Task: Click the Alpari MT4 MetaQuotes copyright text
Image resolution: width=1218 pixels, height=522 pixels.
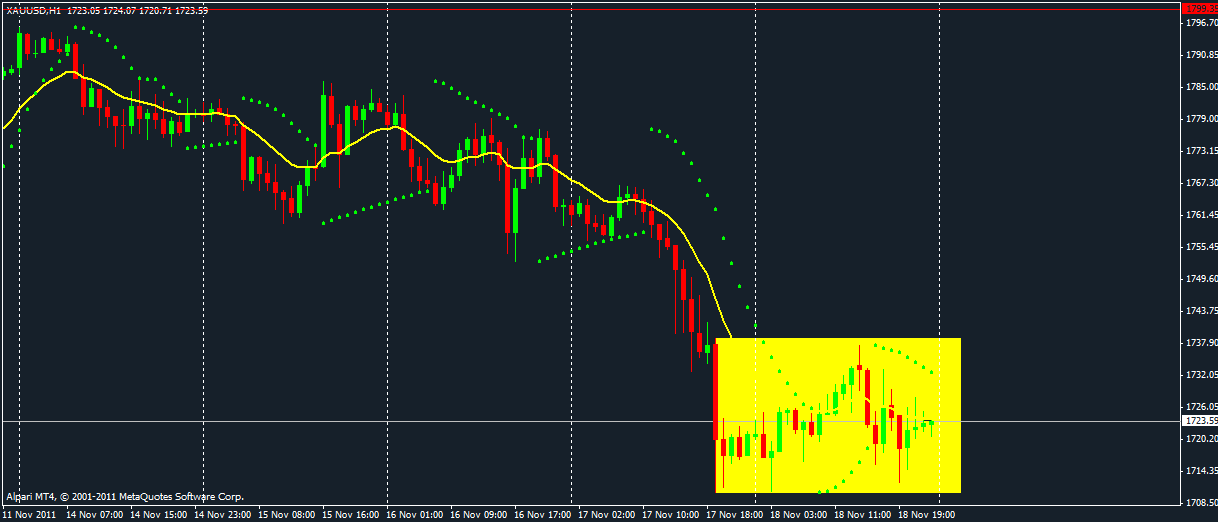Action: (124, 496)
